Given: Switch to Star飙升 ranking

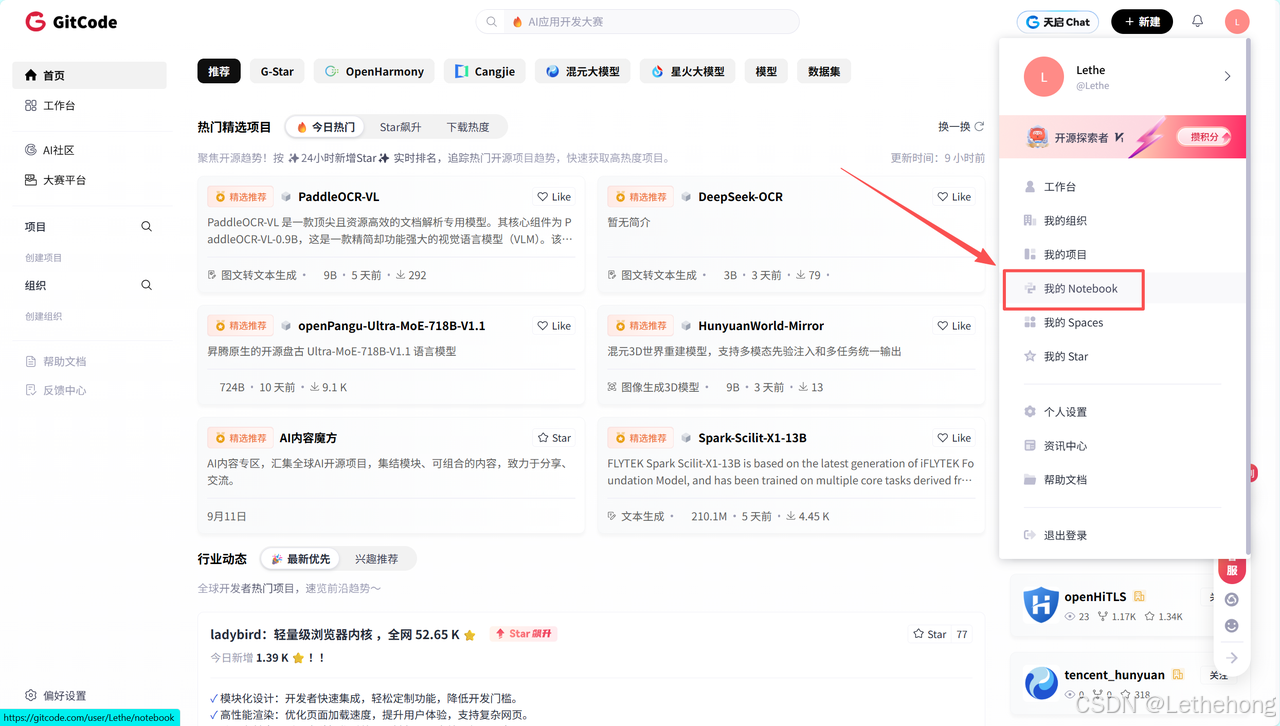Looking at the screenshot, I should click(x=400, y=127).
